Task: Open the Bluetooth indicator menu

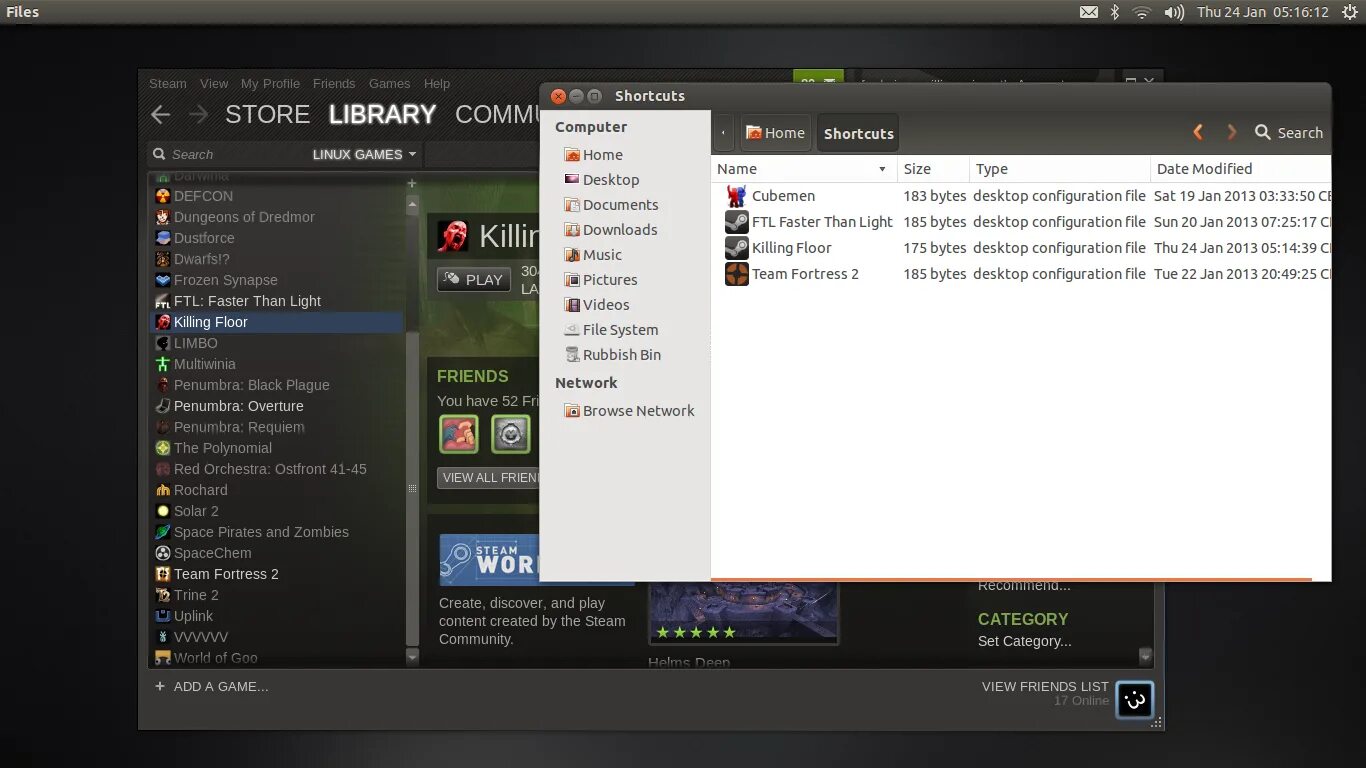Action: (1115, 12)
